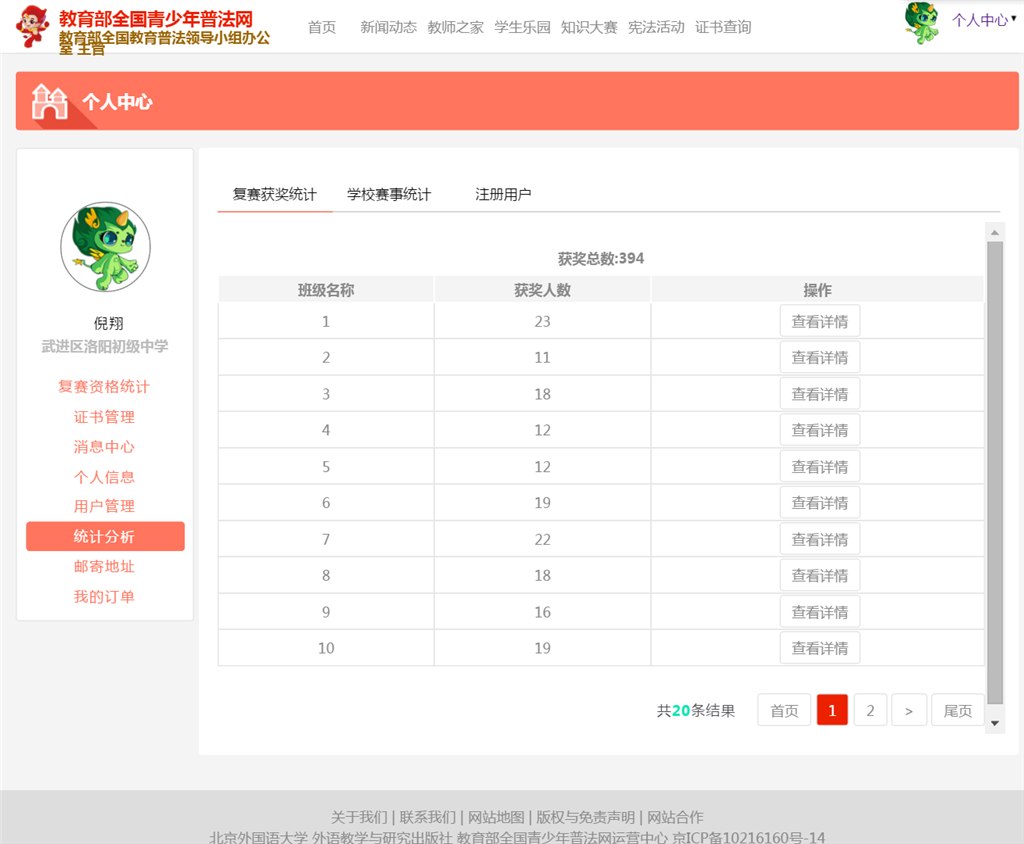
Task: View details for class 1
Action: point(819,322)
